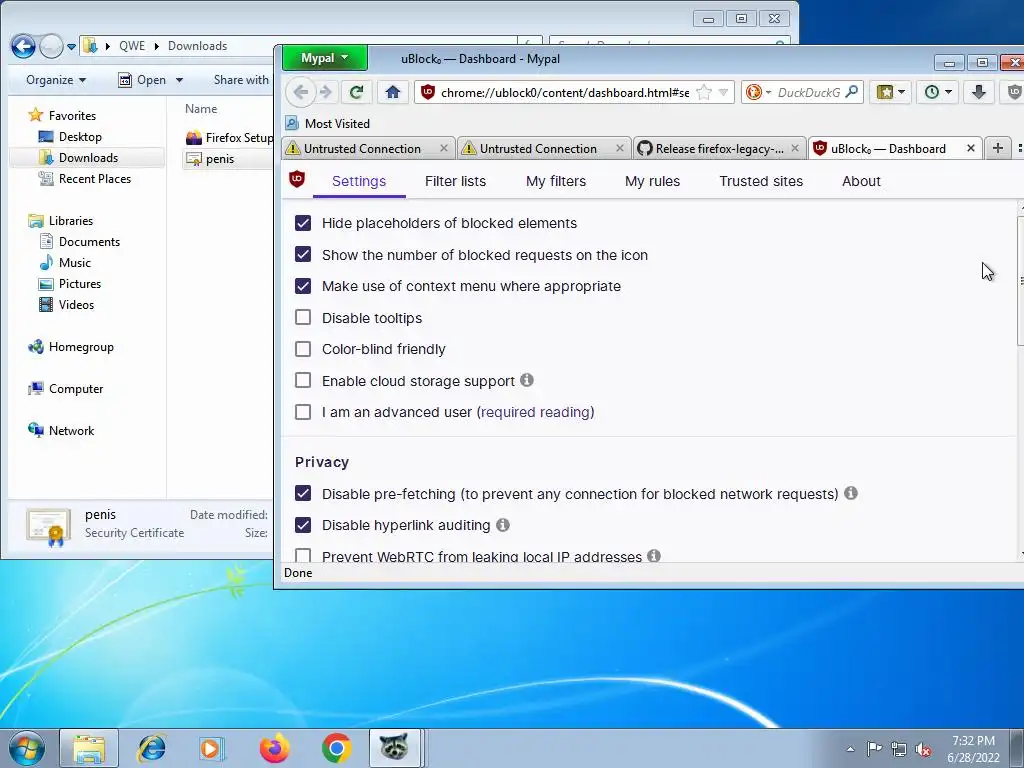Close the uBlock Dashboard tab

(970, 148)
